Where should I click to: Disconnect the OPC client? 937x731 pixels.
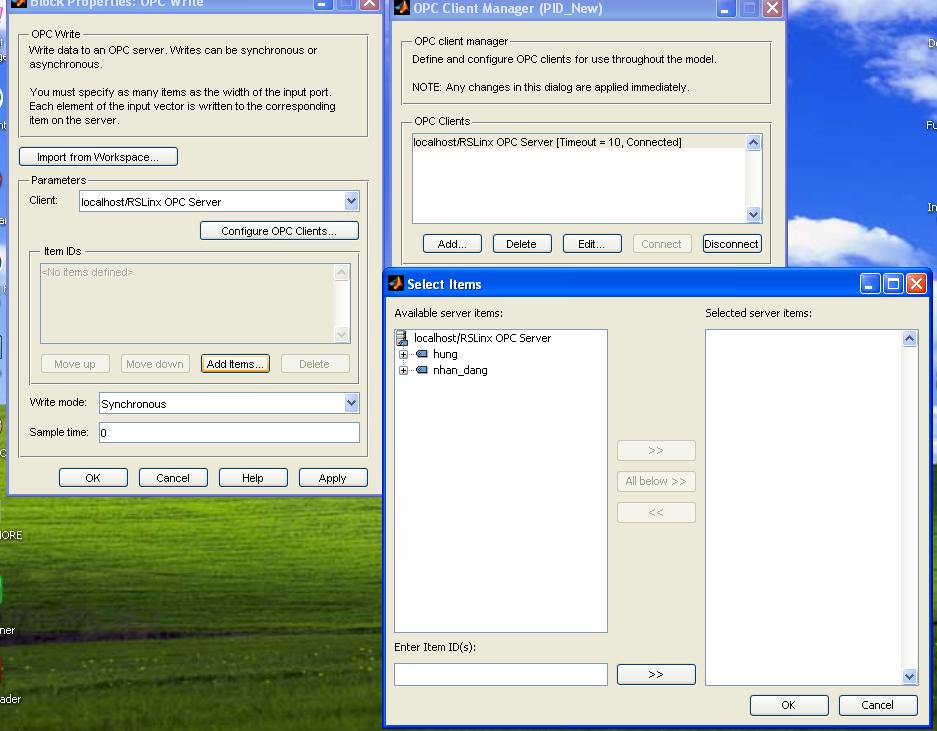pyautogui.click(x=732, y=244)
